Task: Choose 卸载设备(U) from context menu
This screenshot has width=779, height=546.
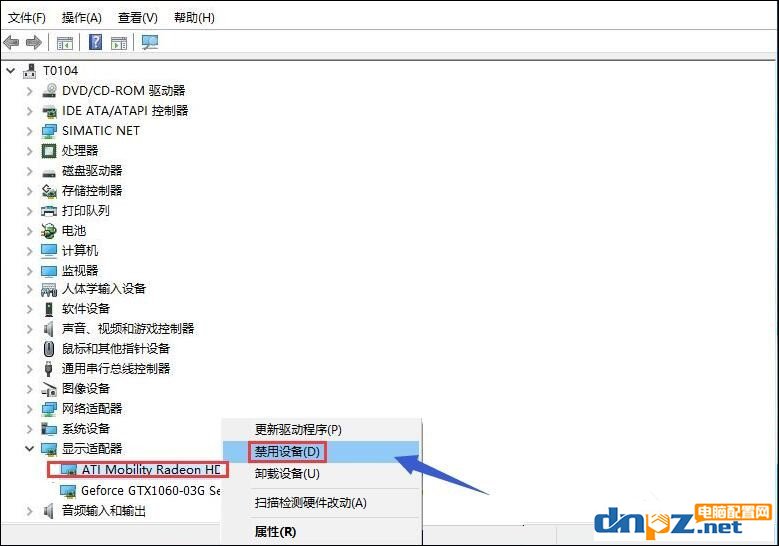Action: coord(321,473)
